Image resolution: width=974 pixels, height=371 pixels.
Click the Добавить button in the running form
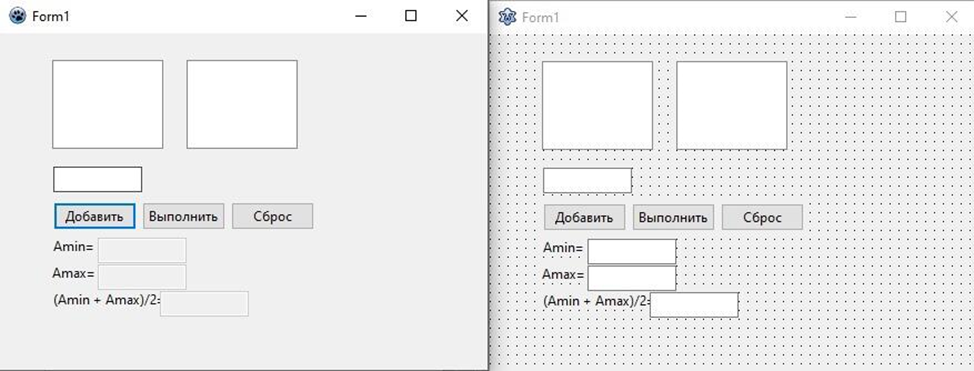point(94,216)
